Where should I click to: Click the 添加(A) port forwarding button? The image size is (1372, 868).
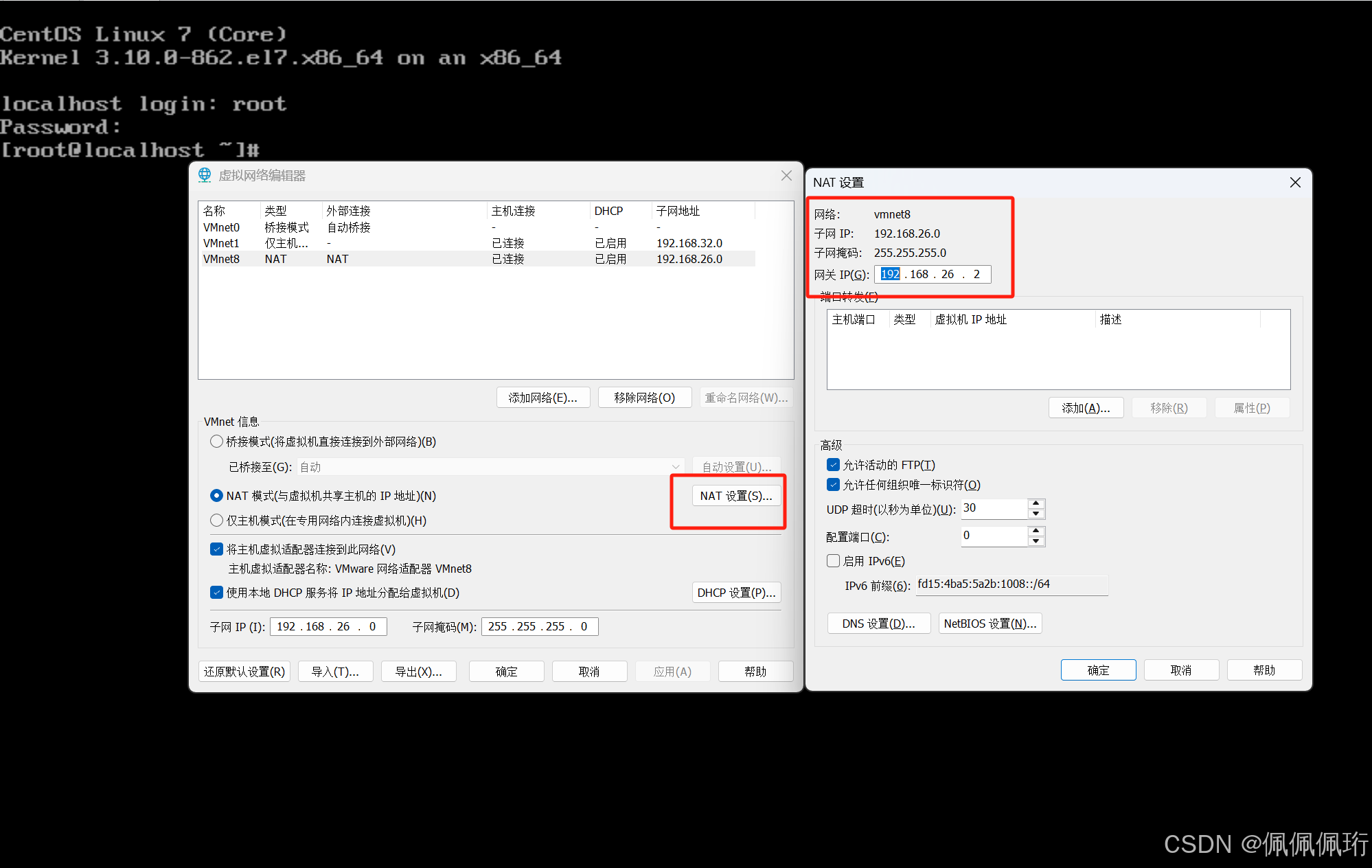point(1085,408)
